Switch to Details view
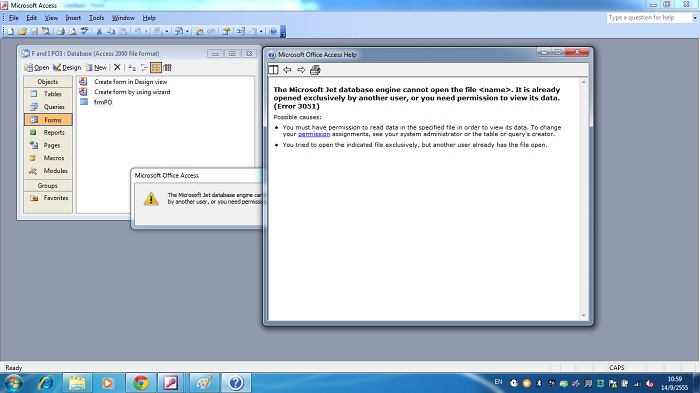 click(167, 67)
